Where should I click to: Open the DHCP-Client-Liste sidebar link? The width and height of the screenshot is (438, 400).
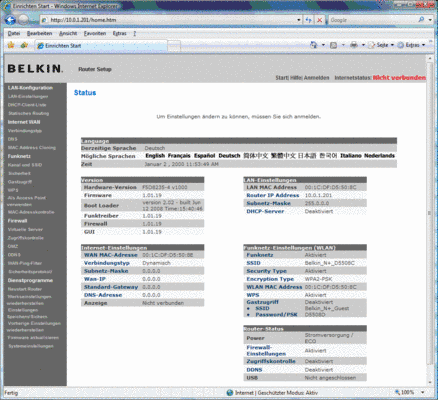tap(27, 105)
